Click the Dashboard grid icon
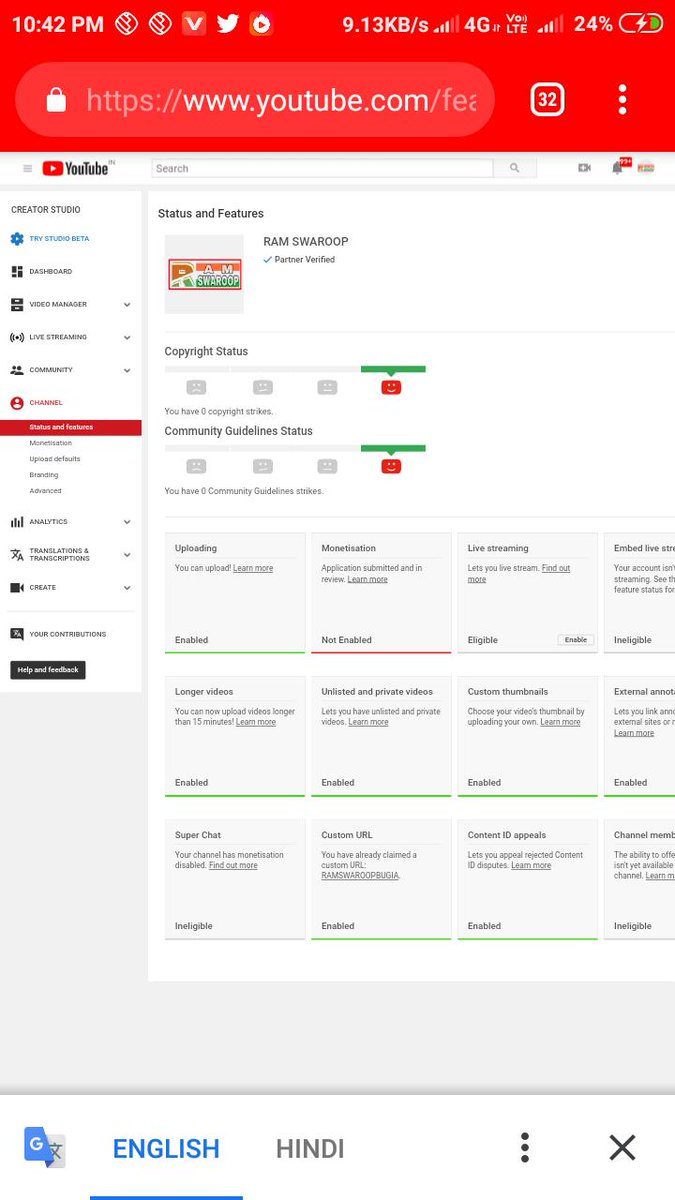 [17, 271]
